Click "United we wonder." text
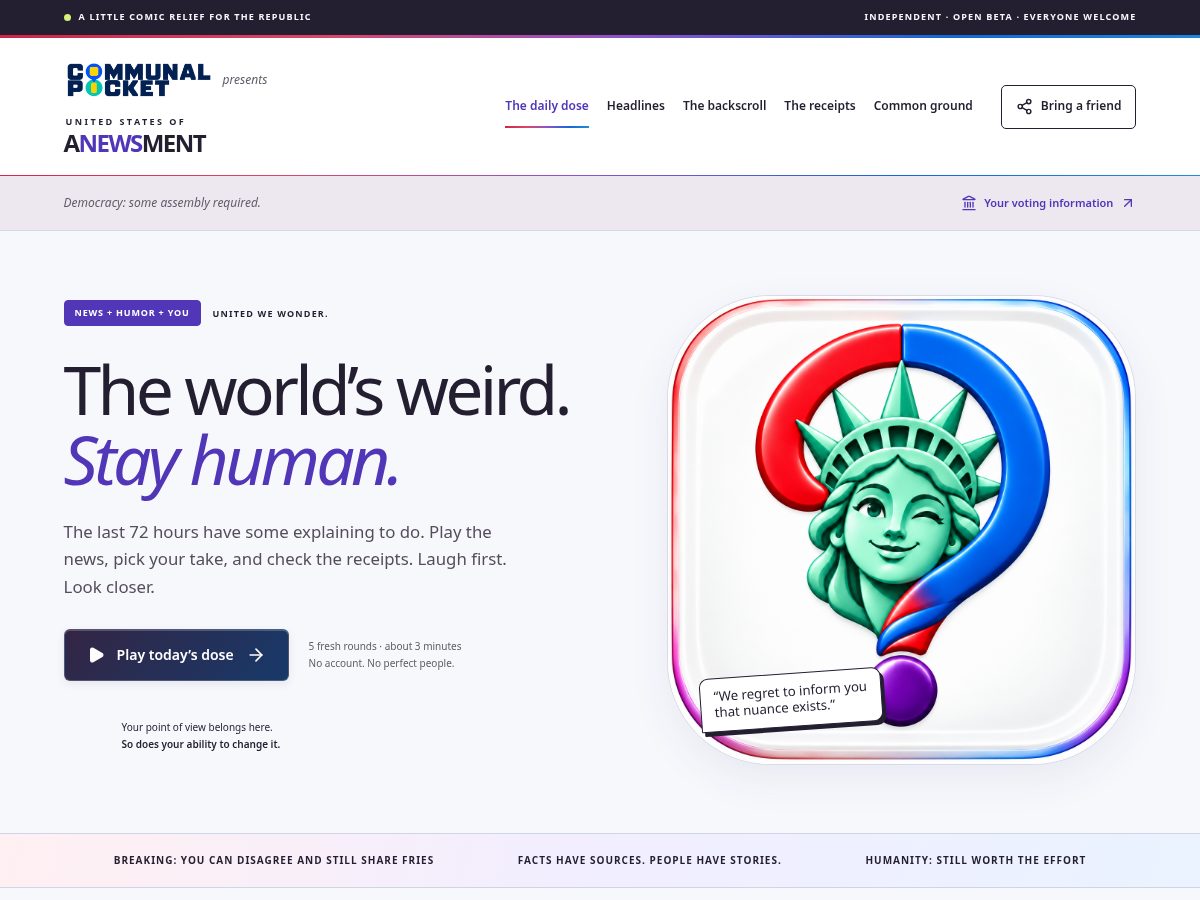 click(x=270, y=314)
